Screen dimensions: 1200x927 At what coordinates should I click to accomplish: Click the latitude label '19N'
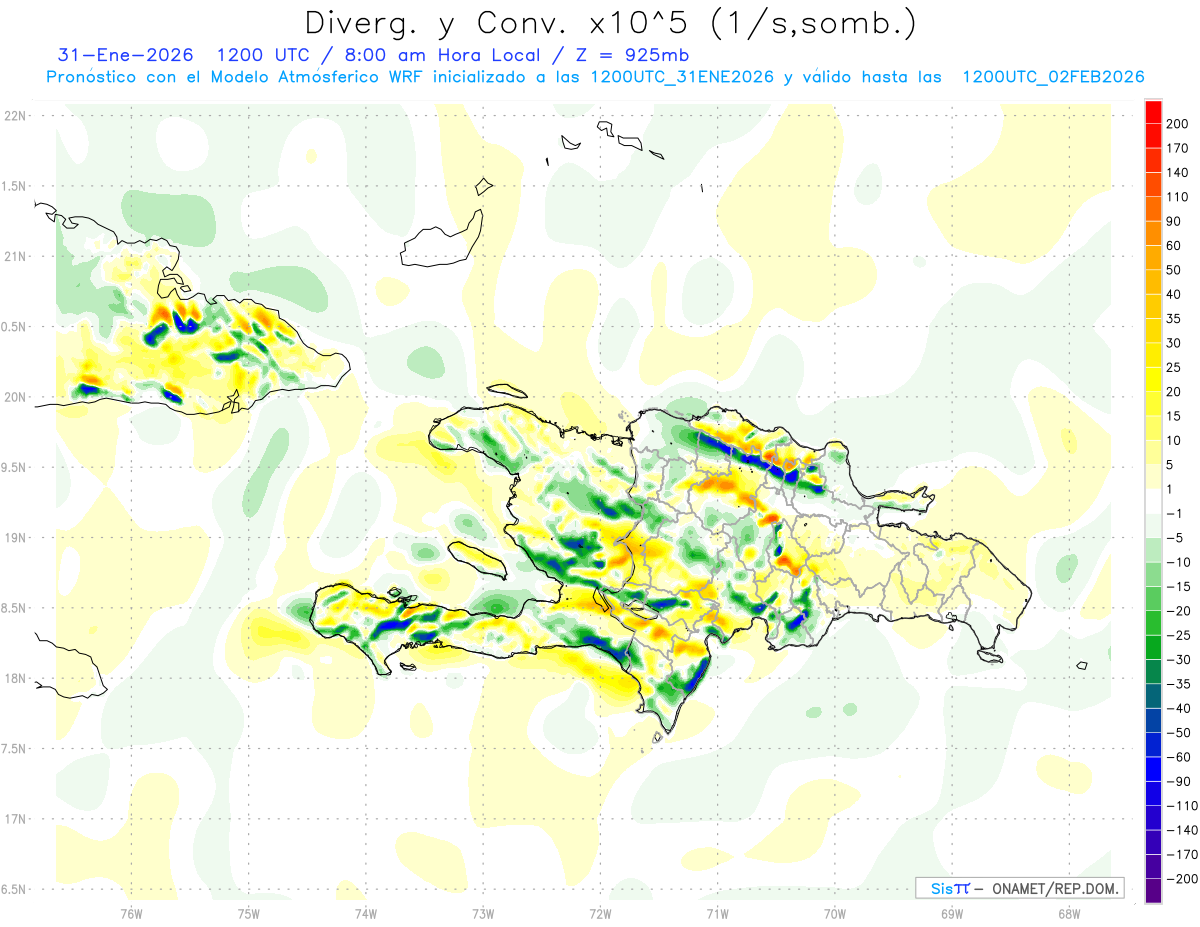15,538
